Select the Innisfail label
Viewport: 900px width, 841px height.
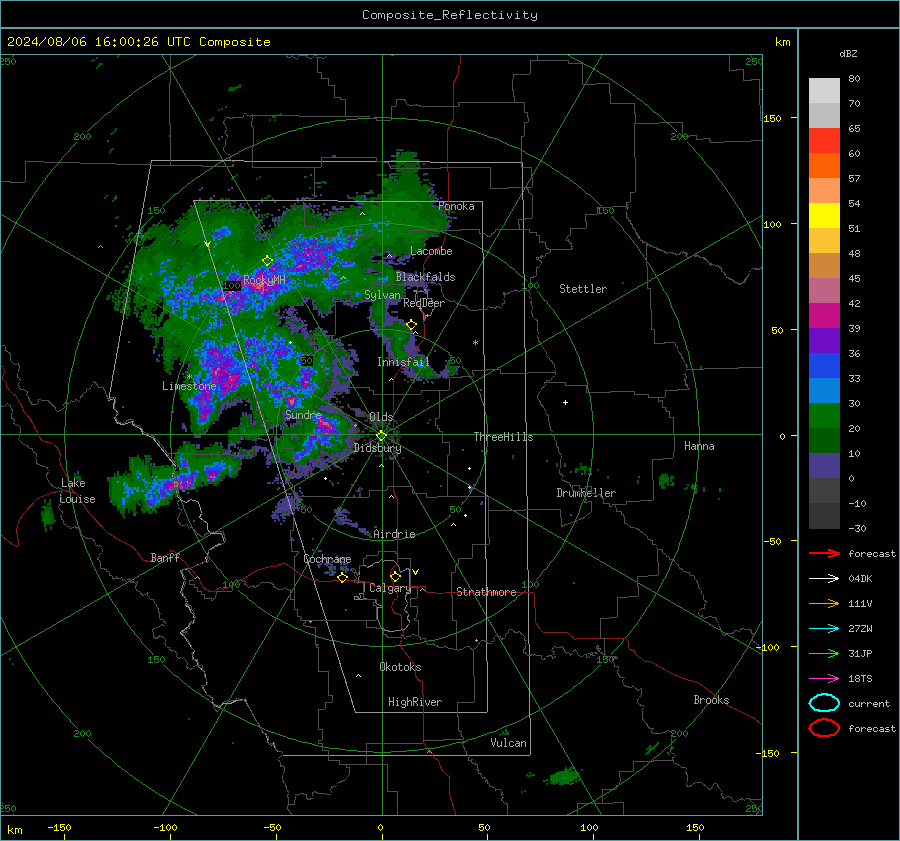(x=403, y=362)
